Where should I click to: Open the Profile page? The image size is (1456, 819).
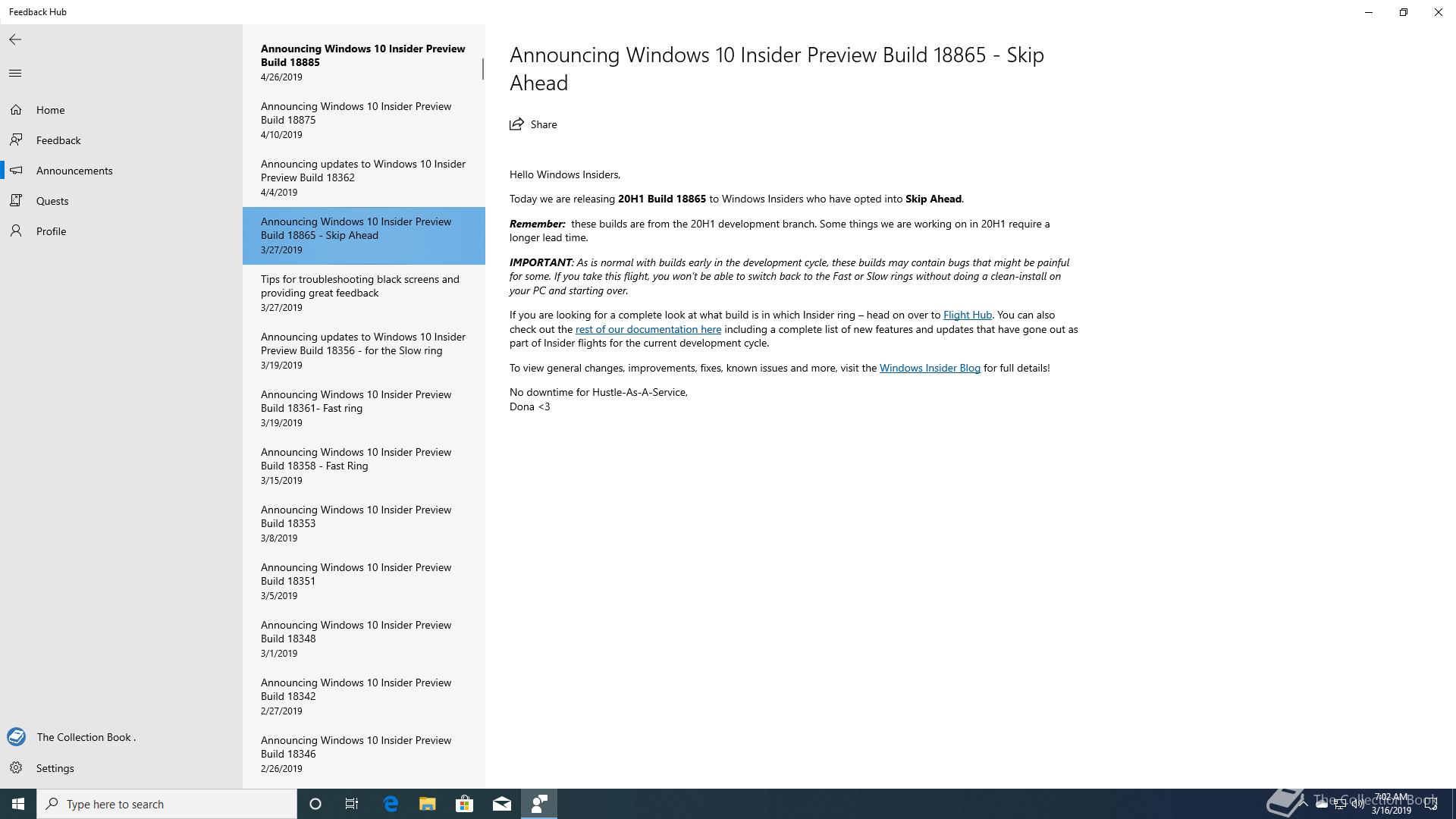coord(121,231)
